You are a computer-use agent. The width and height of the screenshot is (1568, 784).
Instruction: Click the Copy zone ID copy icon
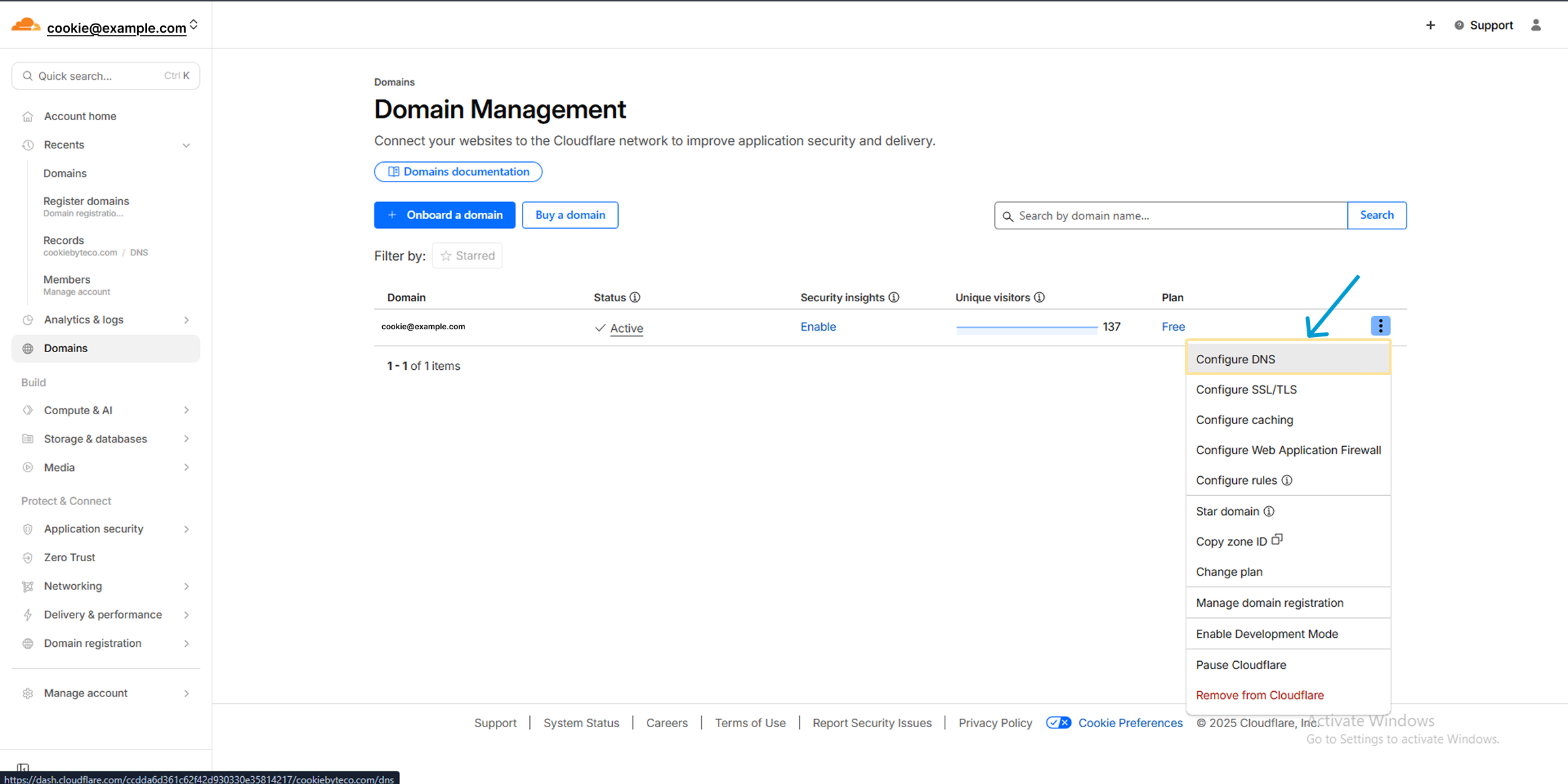[x=1277, y=540]
